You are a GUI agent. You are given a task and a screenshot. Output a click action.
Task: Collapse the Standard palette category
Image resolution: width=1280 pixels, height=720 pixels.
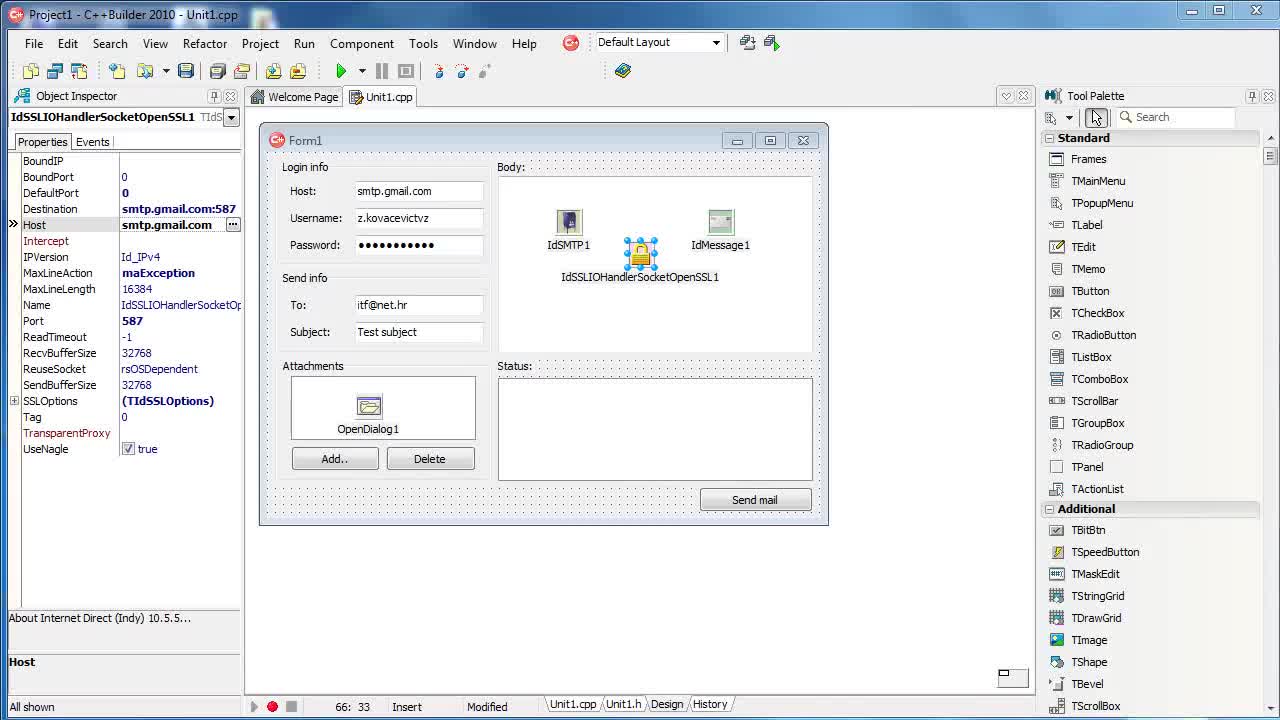(x=1049, y=138)
